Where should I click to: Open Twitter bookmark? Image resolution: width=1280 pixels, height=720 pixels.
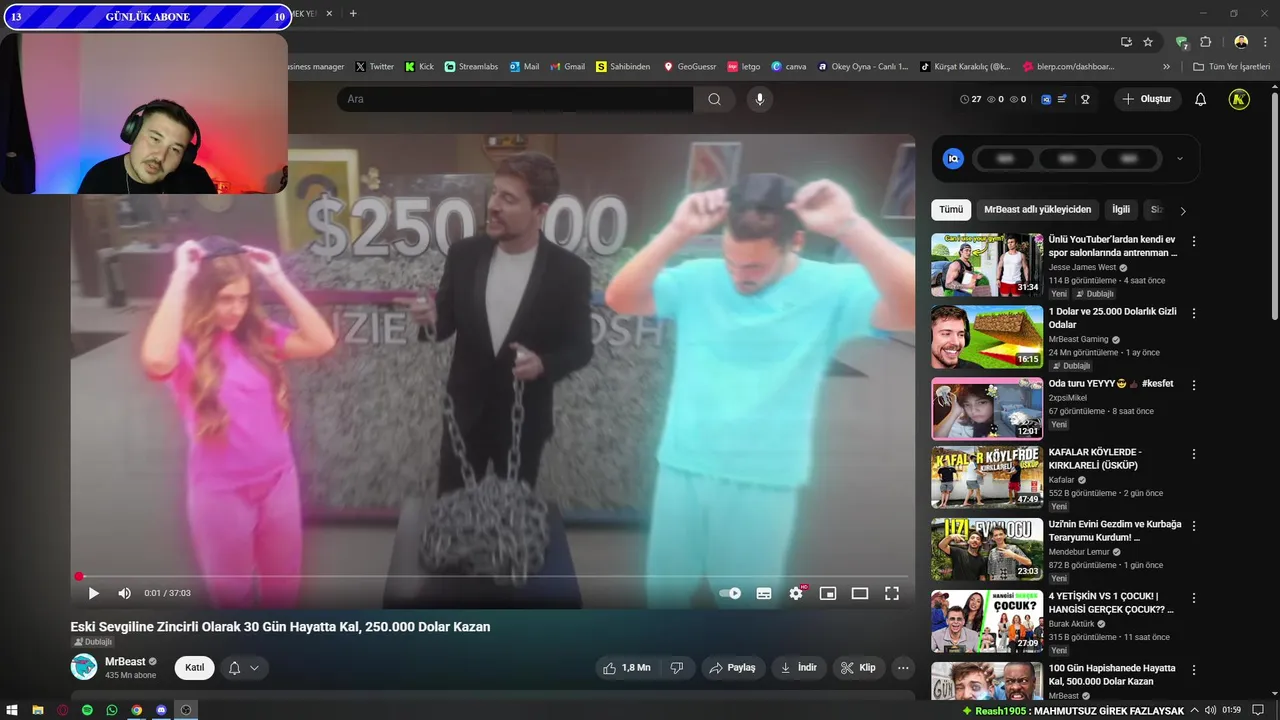(x=375, y=67)
